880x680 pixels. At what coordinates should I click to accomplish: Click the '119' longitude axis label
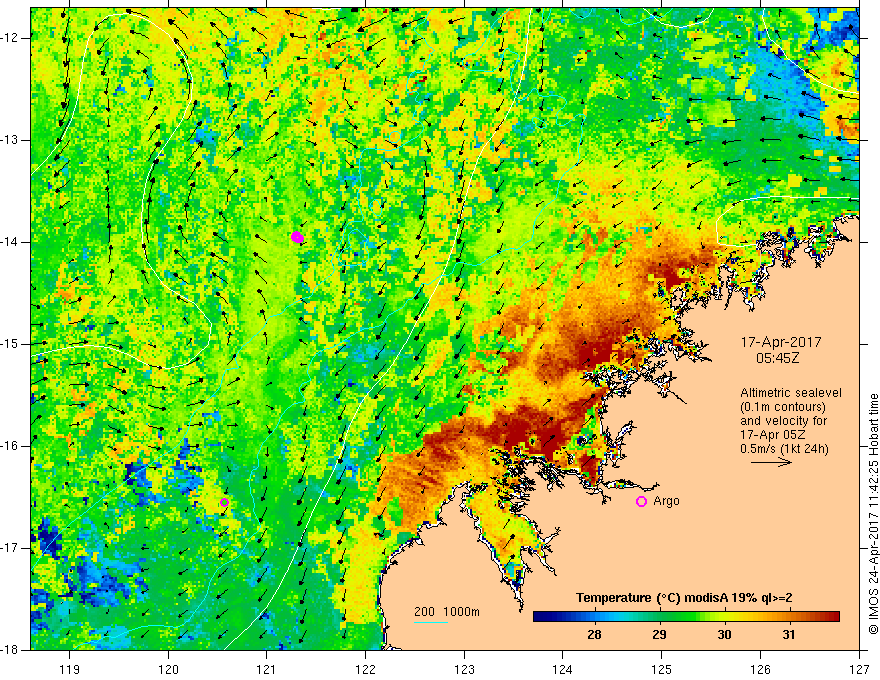tap(70, 669)
